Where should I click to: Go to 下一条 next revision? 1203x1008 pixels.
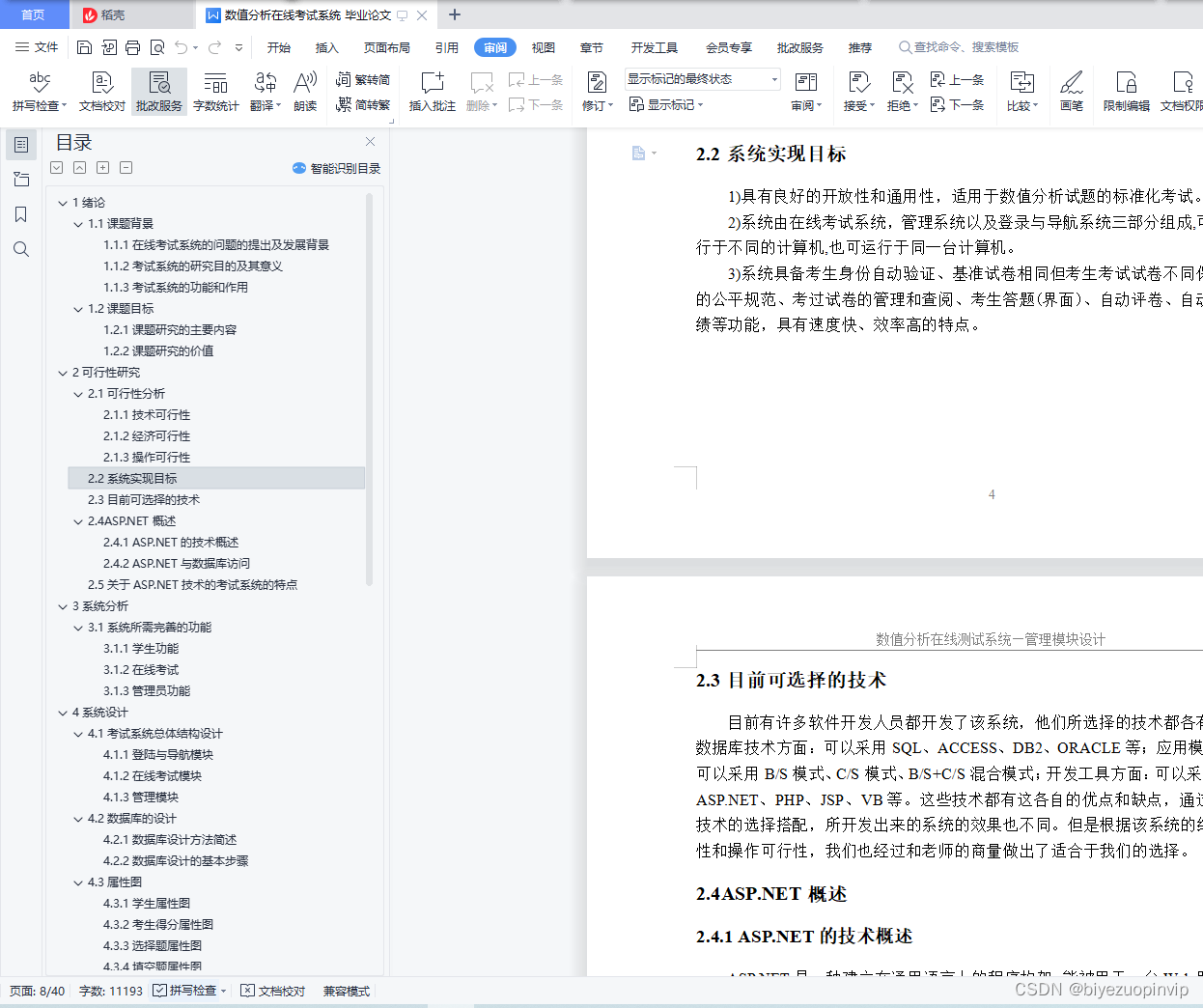tap(958, 104)
